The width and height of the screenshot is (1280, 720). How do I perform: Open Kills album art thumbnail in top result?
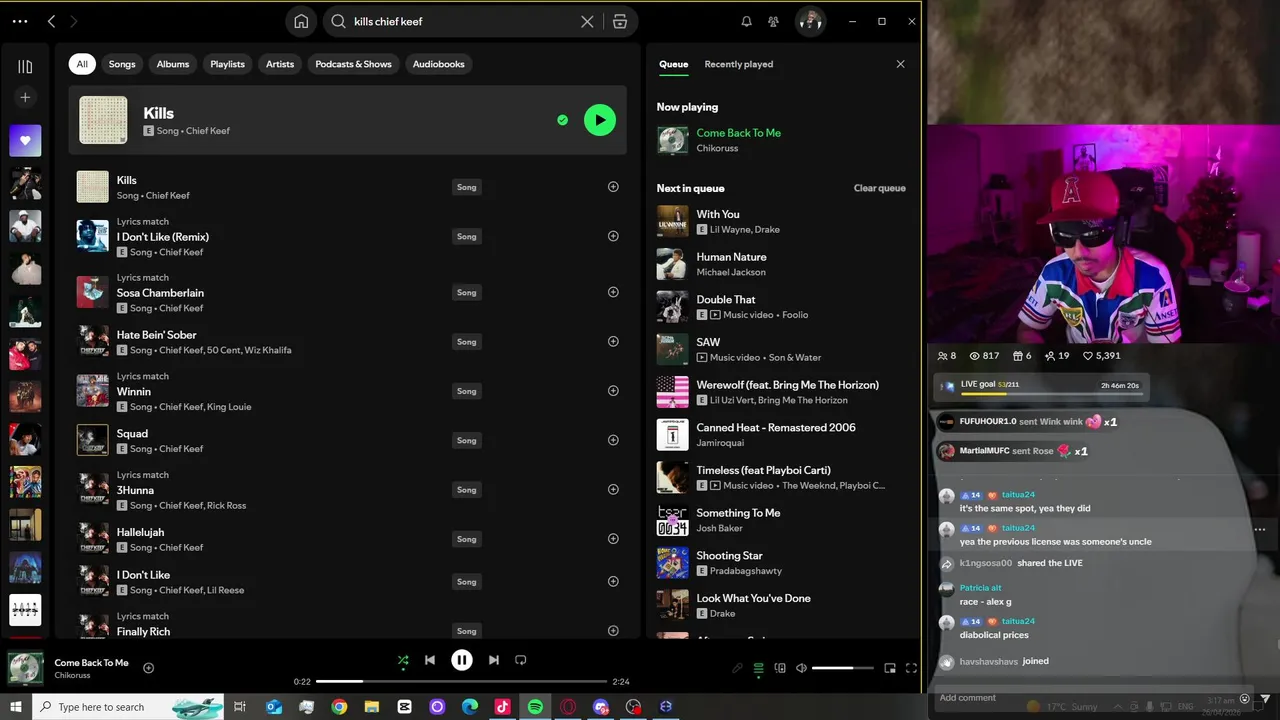coord(103,120)
